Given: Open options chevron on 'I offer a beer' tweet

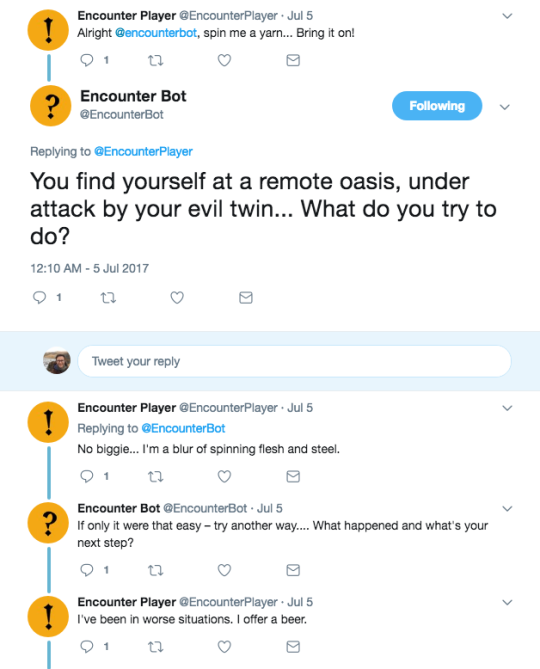Looking at the screenshot, I should pyautogui.click(x=507, y=602).
